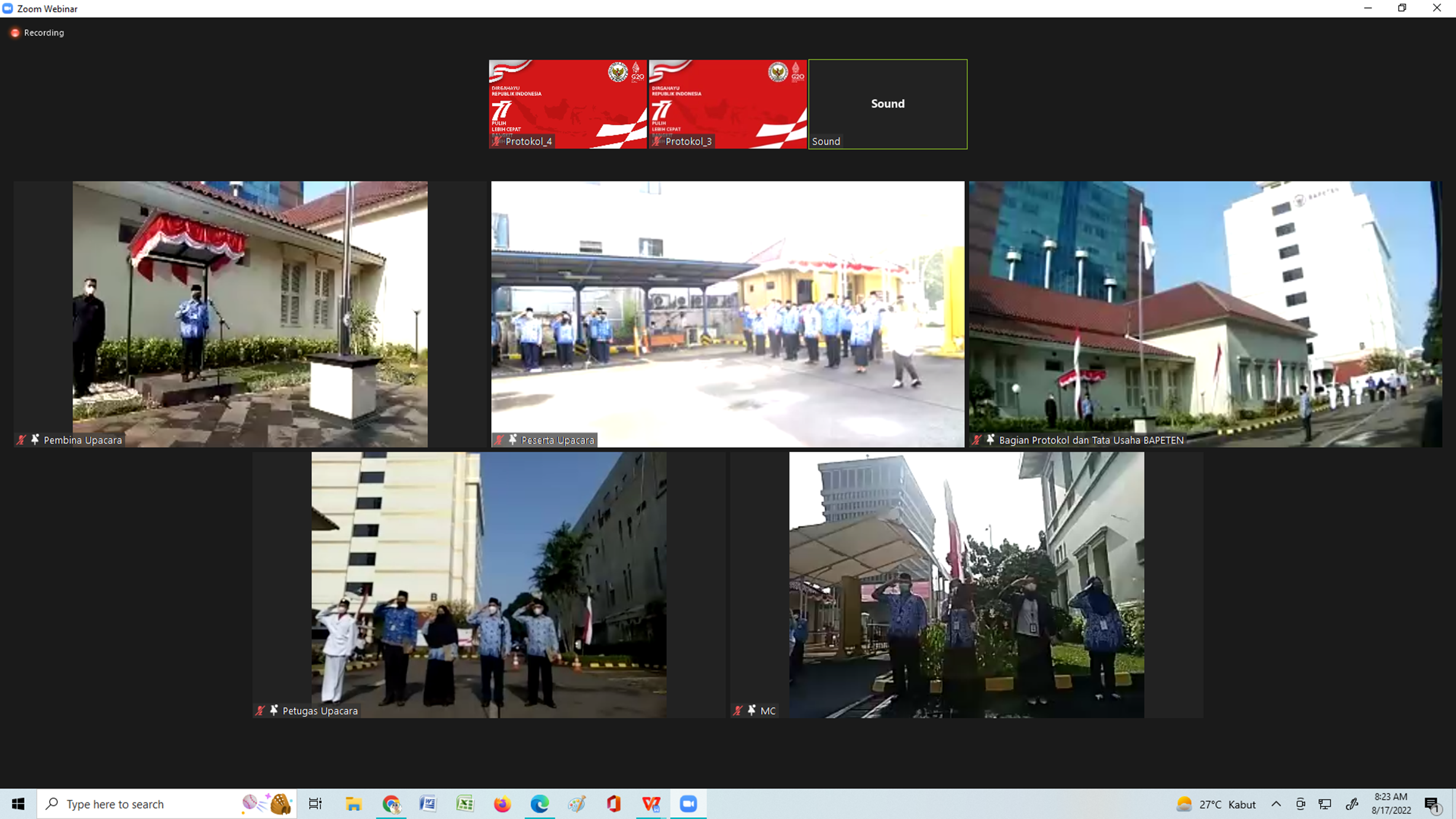Open the Microsoft Edge taskbar icon
The height and width of the screenshot is (819, 1456).
tap(540, 804)
